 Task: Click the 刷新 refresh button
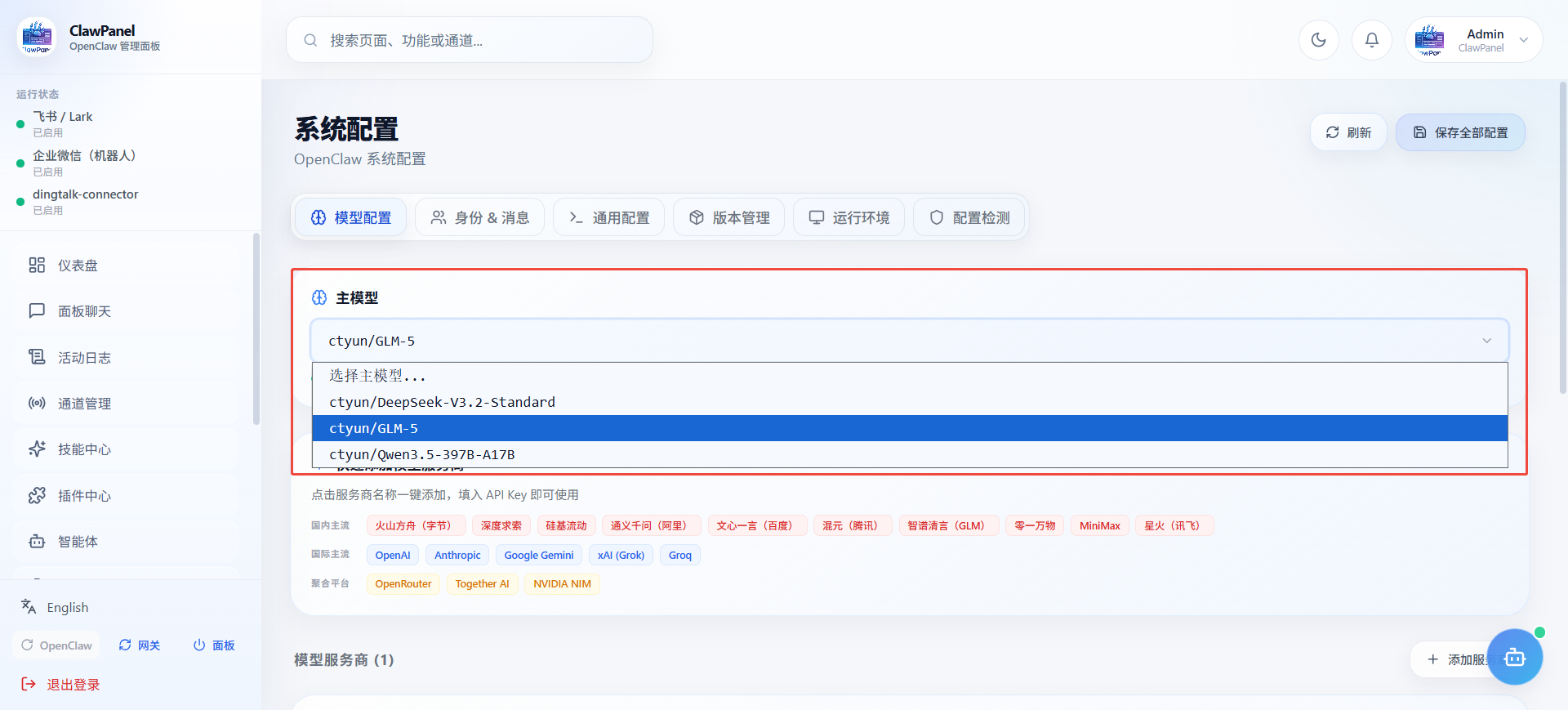pos(1348,132)
